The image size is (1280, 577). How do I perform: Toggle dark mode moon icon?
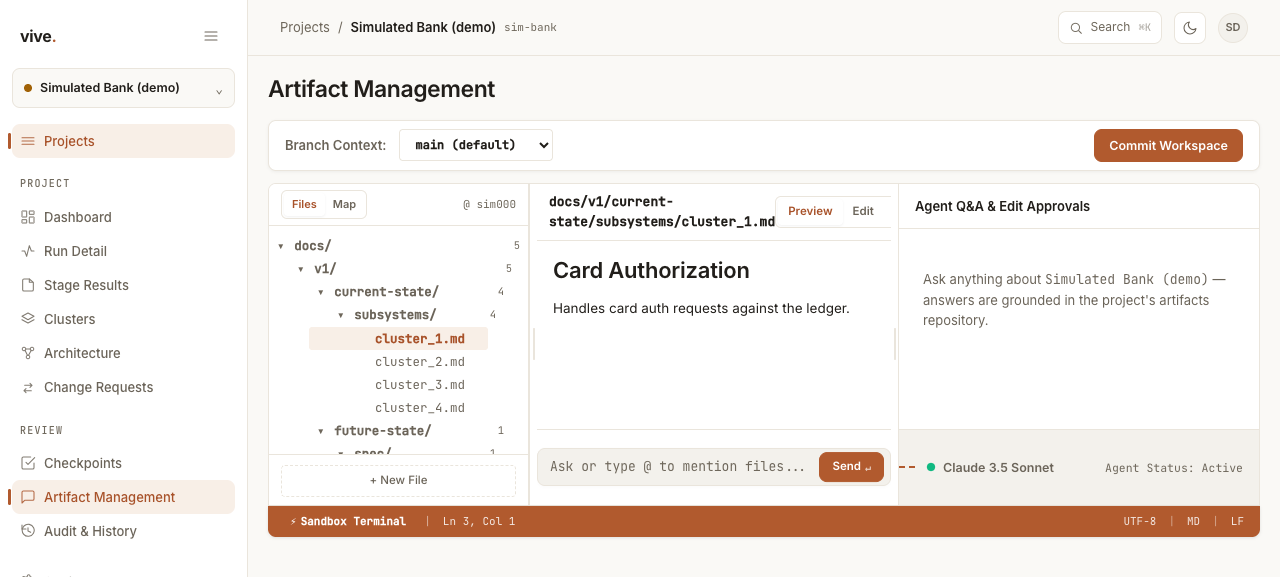click(x=1190, y=28)
